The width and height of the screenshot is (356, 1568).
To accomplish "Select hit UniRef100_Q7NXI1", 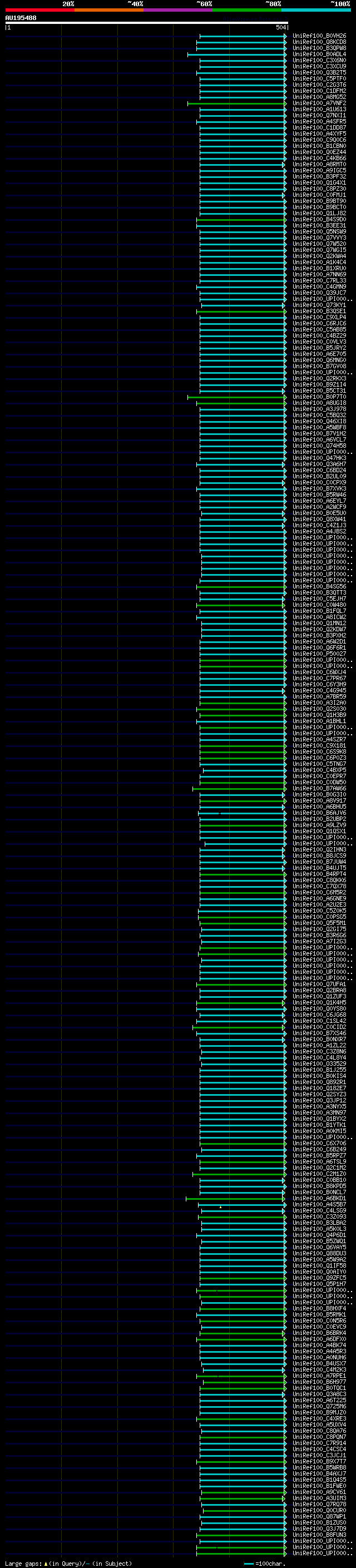I will [319, 116].
